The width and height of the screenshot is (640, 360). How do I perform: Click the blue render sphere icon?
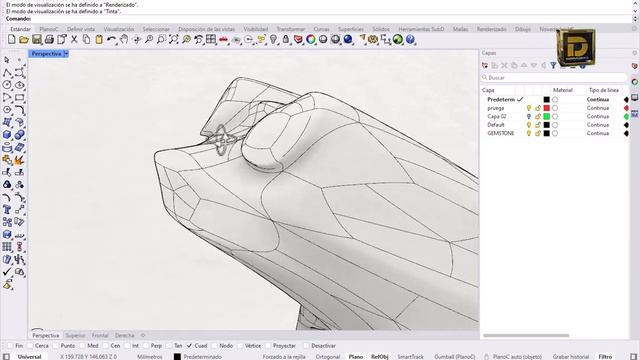[x=348, y=40]
